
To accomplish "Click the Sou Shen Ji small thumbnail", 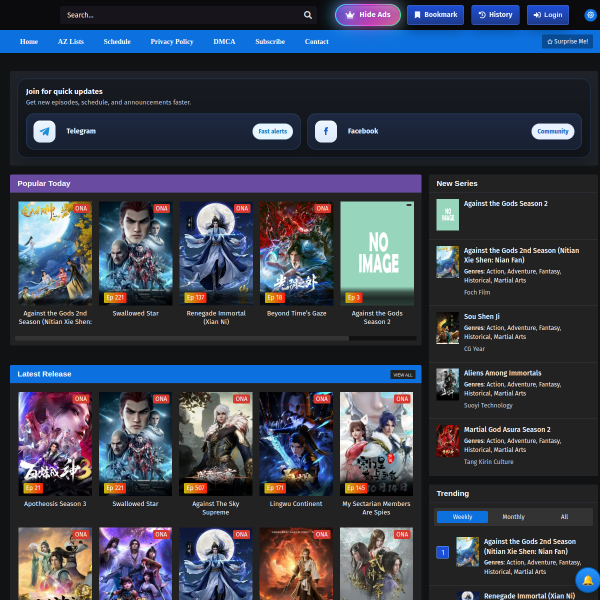I will pyautogui.click(x=448, y=328).
